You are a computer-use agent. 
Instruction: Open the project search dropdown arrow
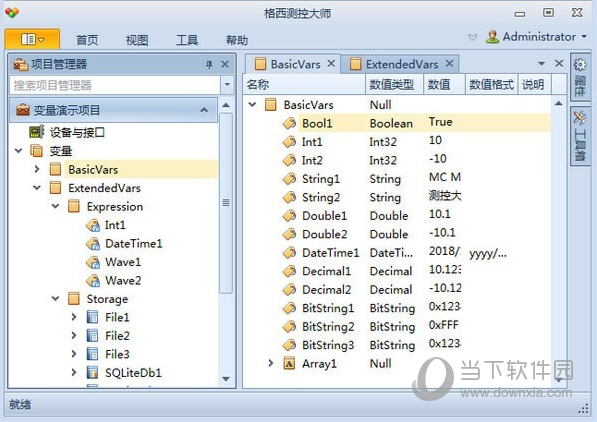[227, 85]
